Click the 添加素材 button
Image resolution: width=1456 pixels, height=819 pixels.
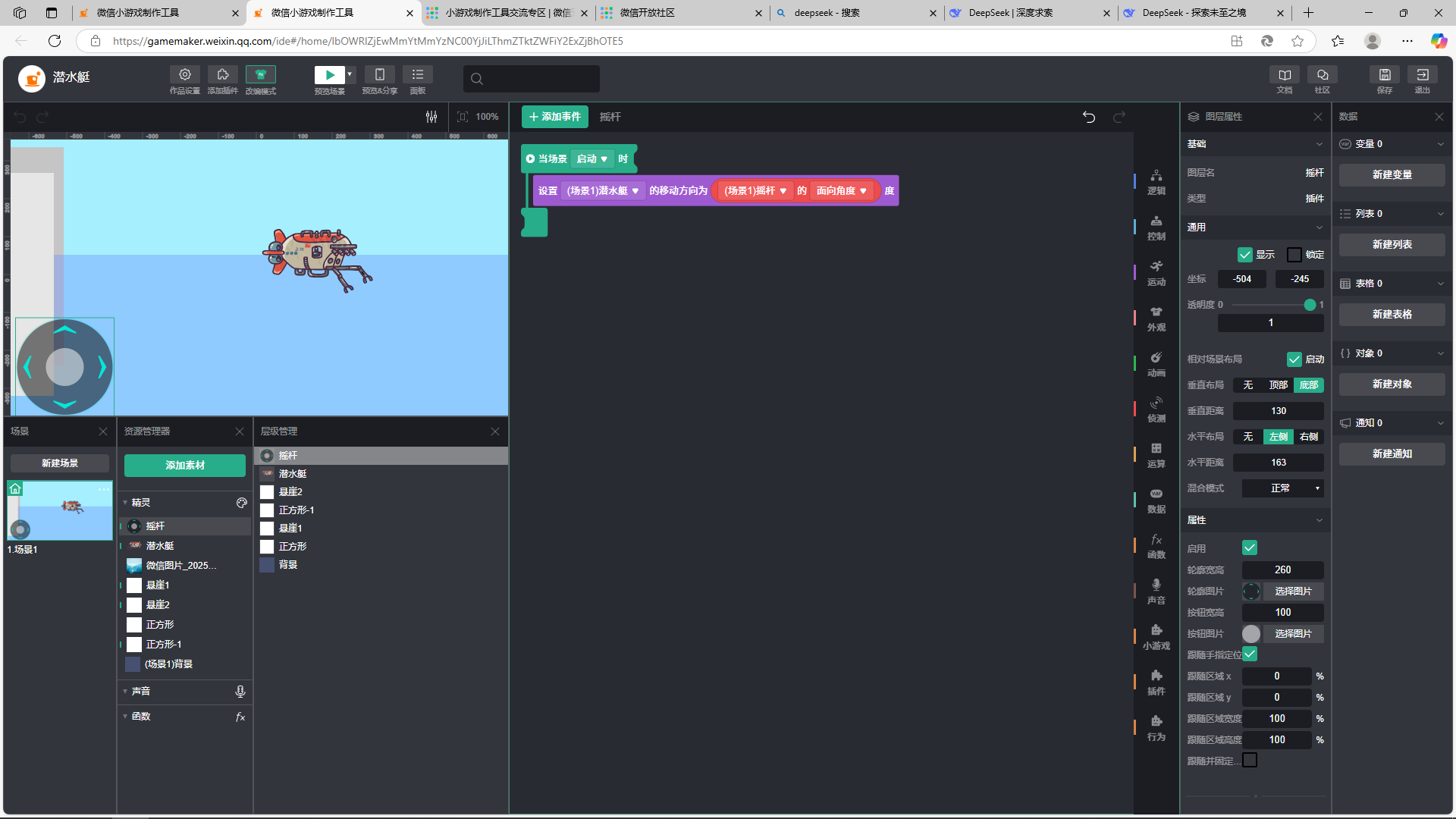pos(185,466)
